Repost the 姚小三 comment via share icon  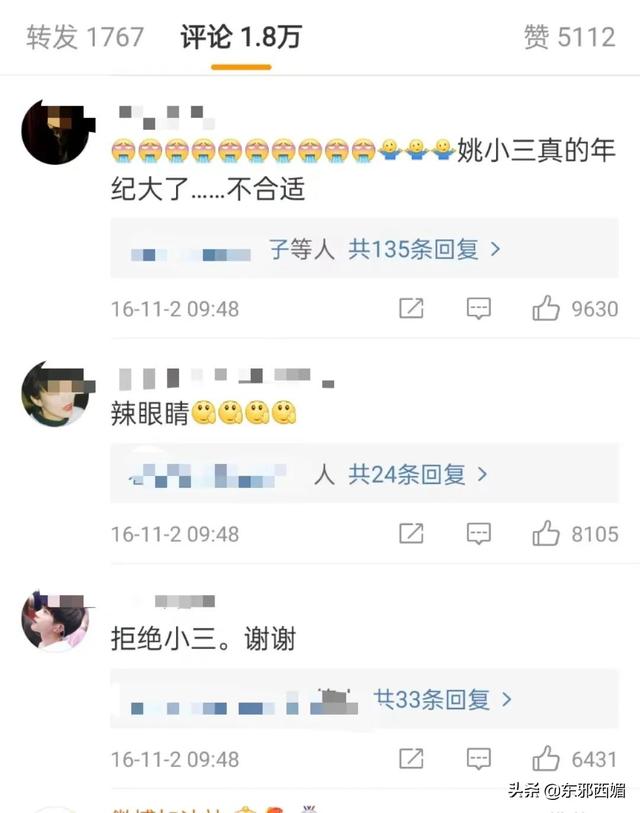pyautogui.click(x=411, y=308)
